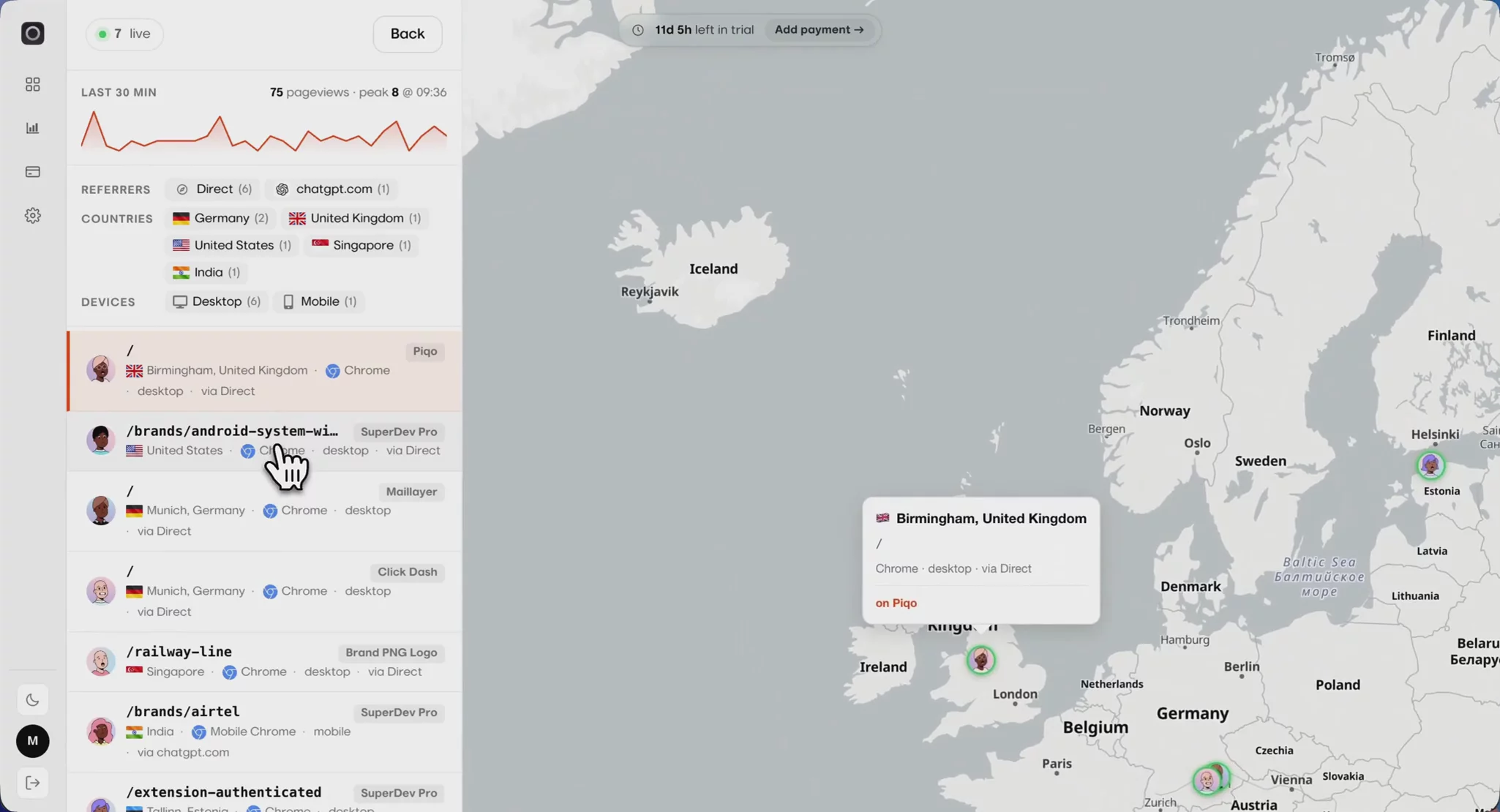
Task: Filter by Direct referrer chip
Action: click(x=214, y=189)
